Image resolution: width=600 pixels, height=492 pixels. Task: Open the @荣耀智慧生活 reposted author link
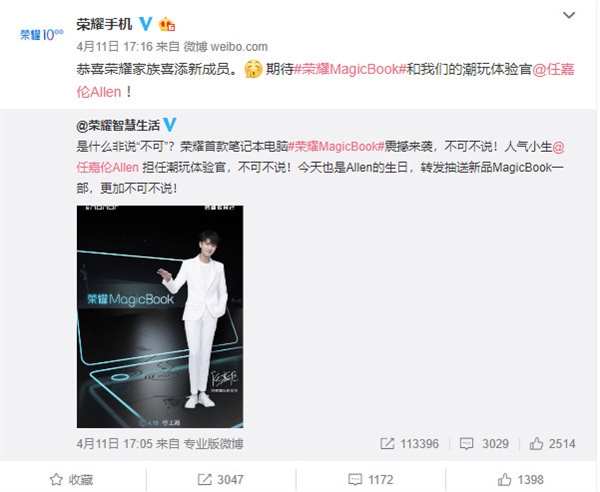coord(118,125)
